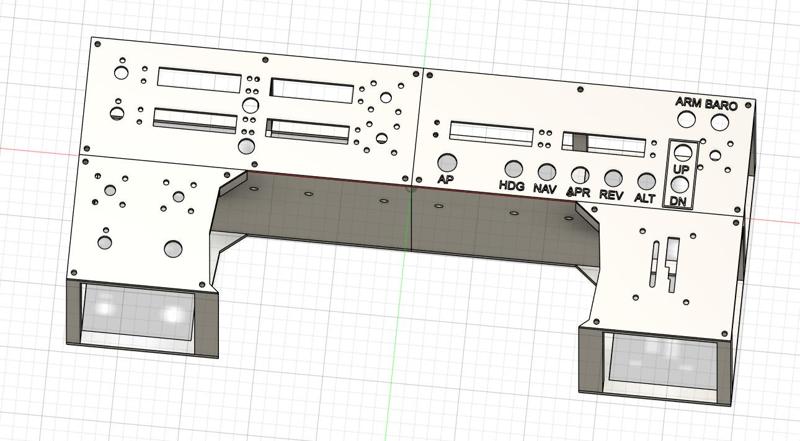This screenshot has width=800, height=441.
Task: Select the engraved ALT label
Action: point(644,198)
